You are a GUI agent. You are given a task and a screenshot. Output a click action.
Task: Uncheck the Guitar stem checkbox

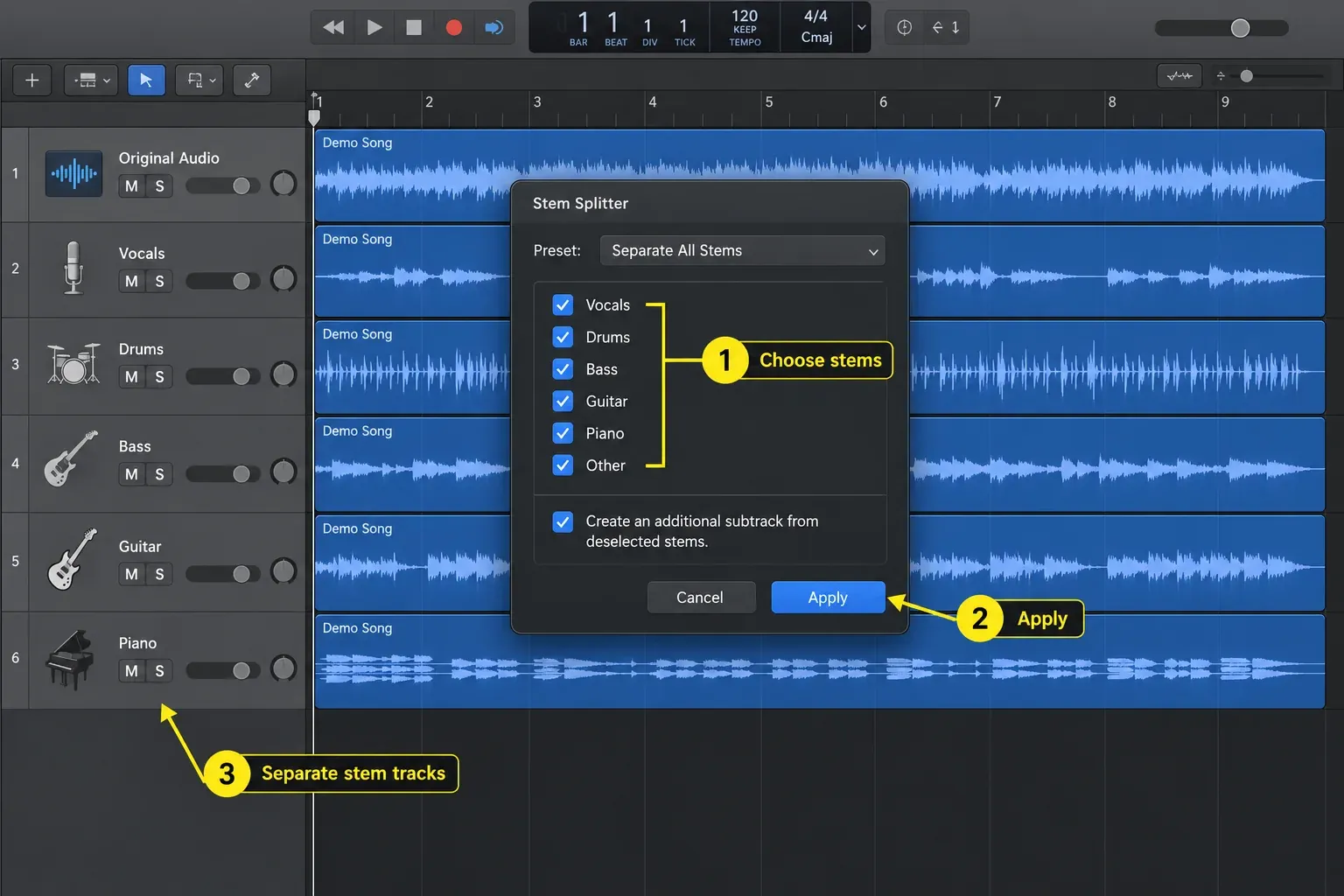point(563,401)
